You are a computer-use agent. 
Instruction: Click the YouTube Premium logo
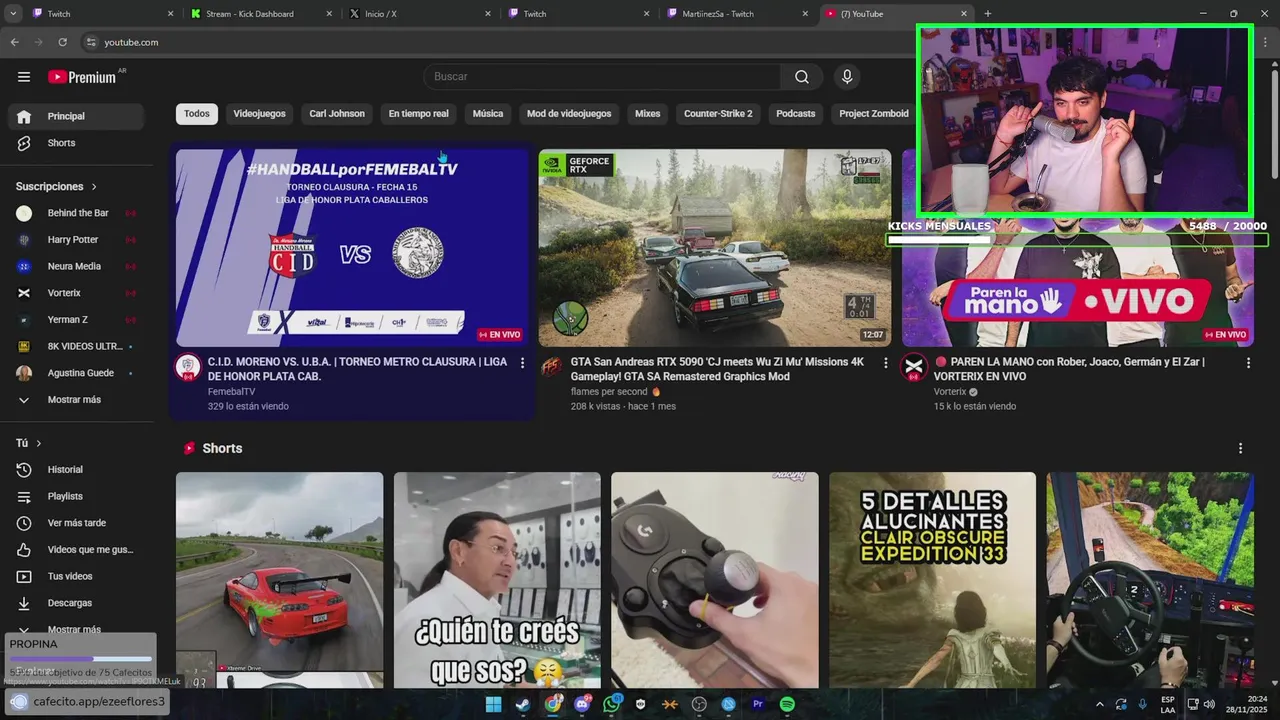coord(84,77)
